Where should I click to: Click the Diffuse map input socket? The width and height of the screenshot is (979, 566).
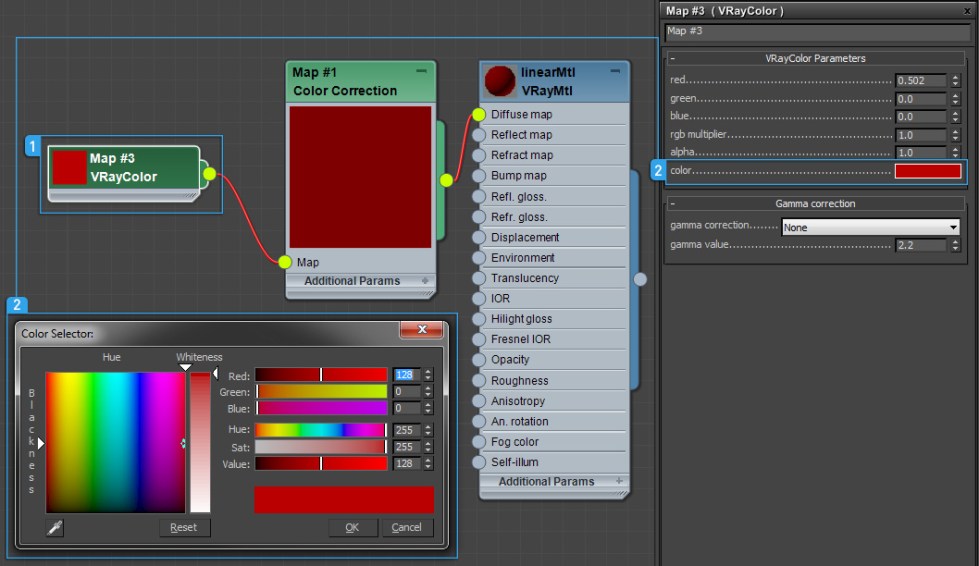coord(479,114)
